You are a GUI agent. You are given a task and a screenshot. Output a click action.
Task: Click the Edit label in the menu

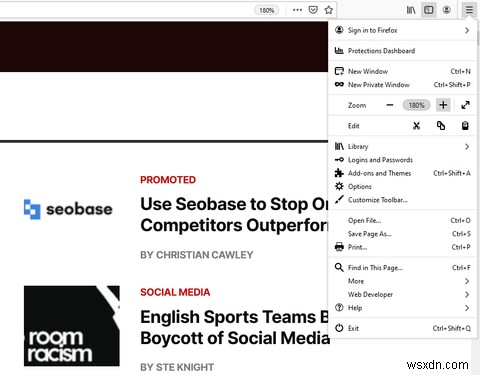[354, 126]
